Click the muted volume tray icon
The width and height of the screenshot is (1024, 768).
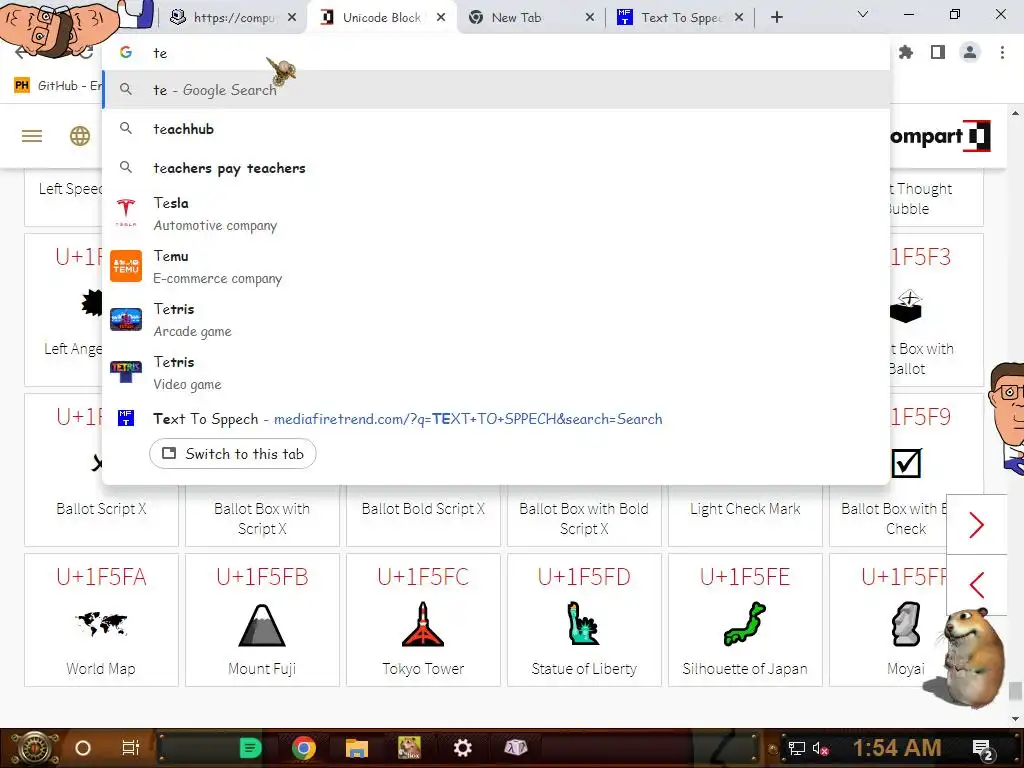821,748
